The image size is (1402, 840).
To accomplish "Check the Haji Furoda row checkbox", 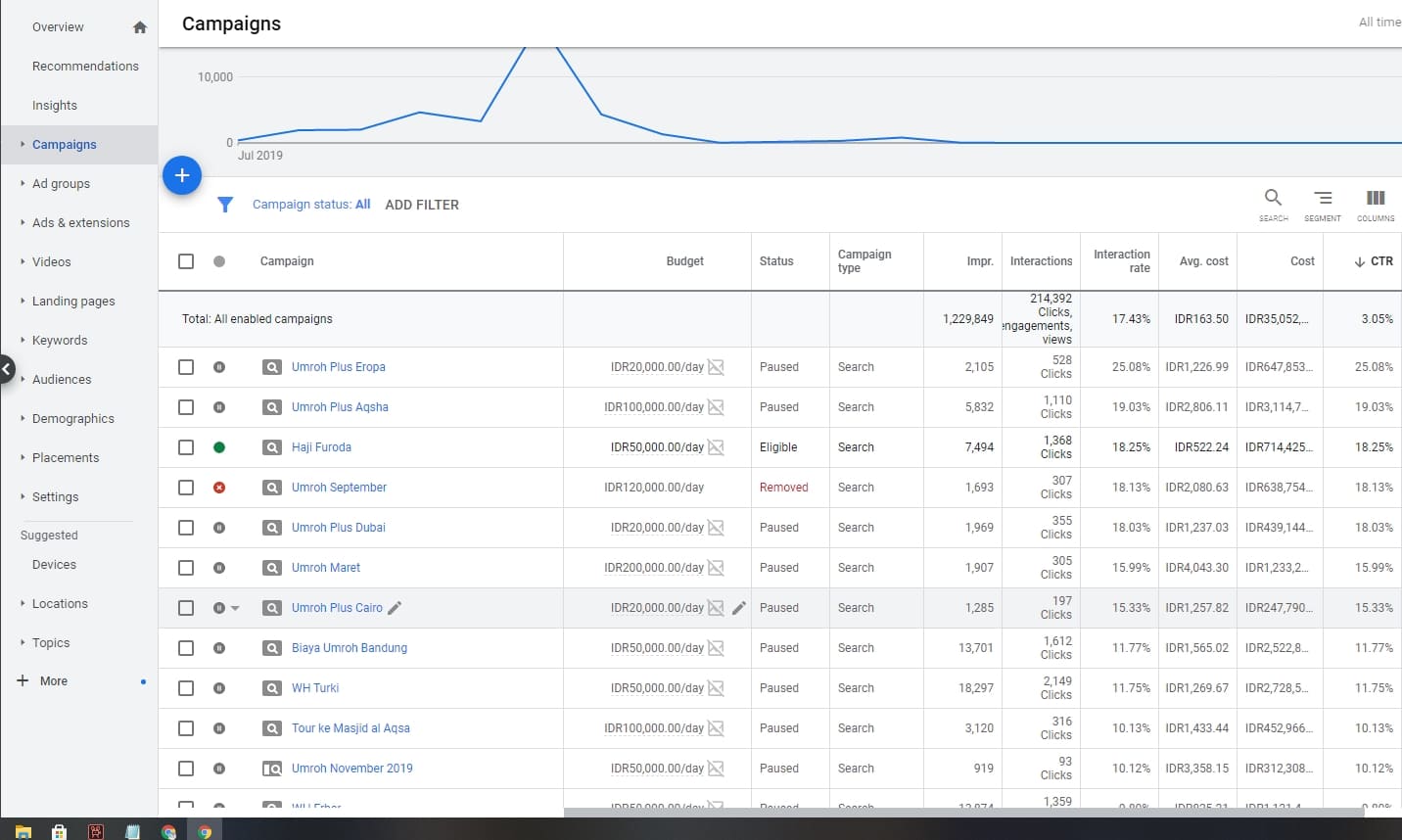I will (x=186, y=447).
